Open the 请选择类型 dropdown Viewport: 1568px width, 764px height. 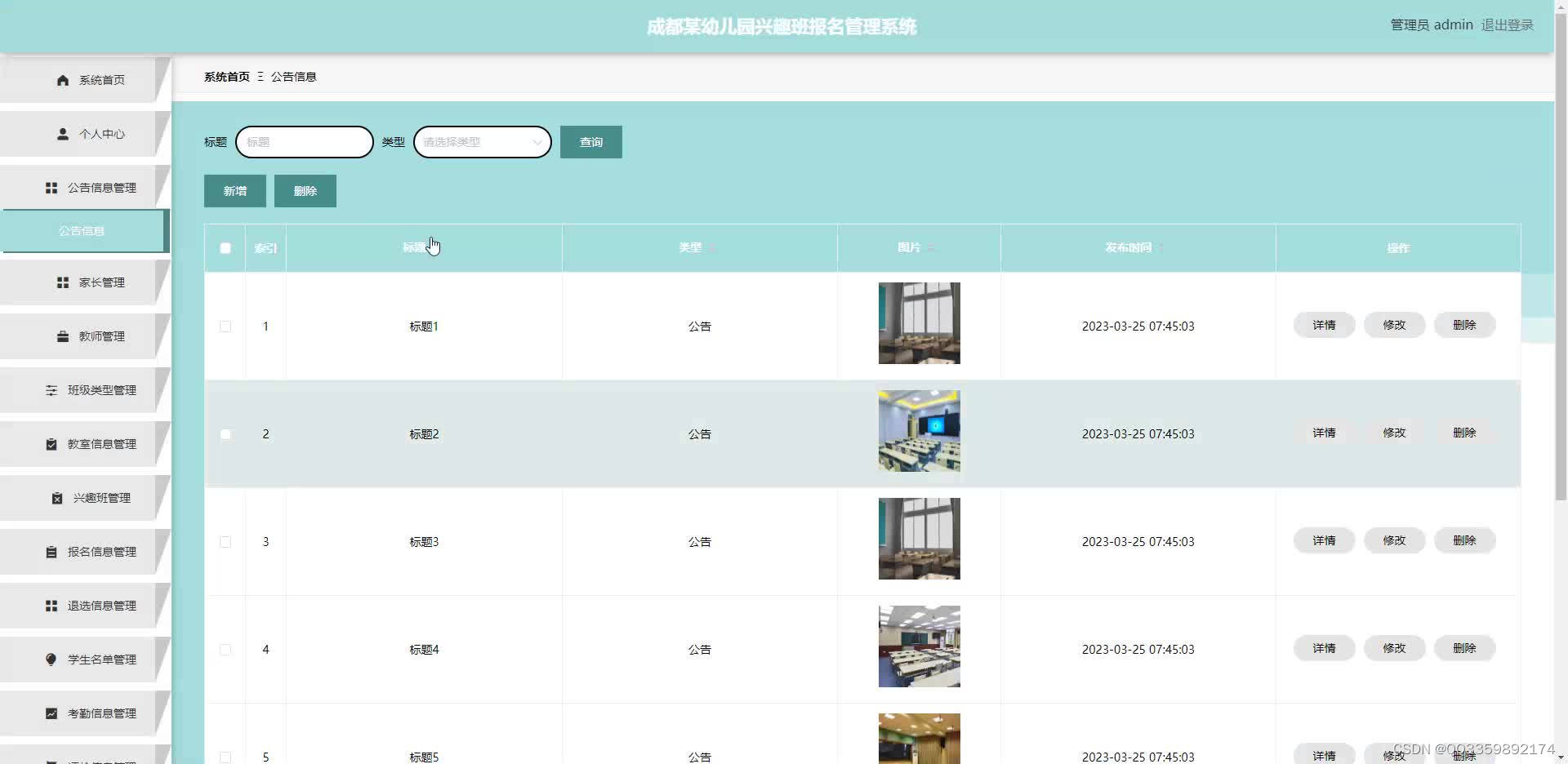(483, 142)
